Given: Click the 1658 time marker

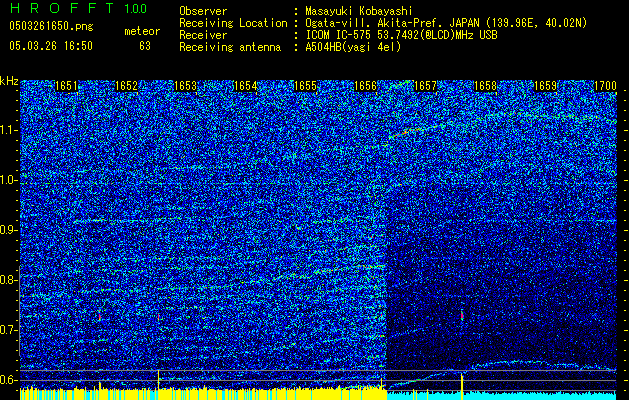Looking at the screenshot, I should (485, 86).
